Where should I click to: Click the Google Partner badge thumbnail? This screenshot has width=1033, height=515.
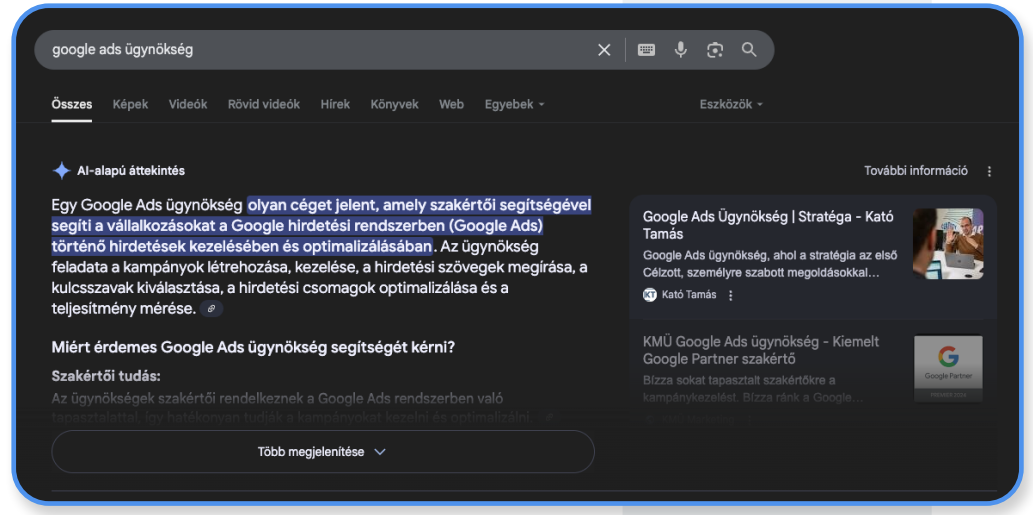948,368
